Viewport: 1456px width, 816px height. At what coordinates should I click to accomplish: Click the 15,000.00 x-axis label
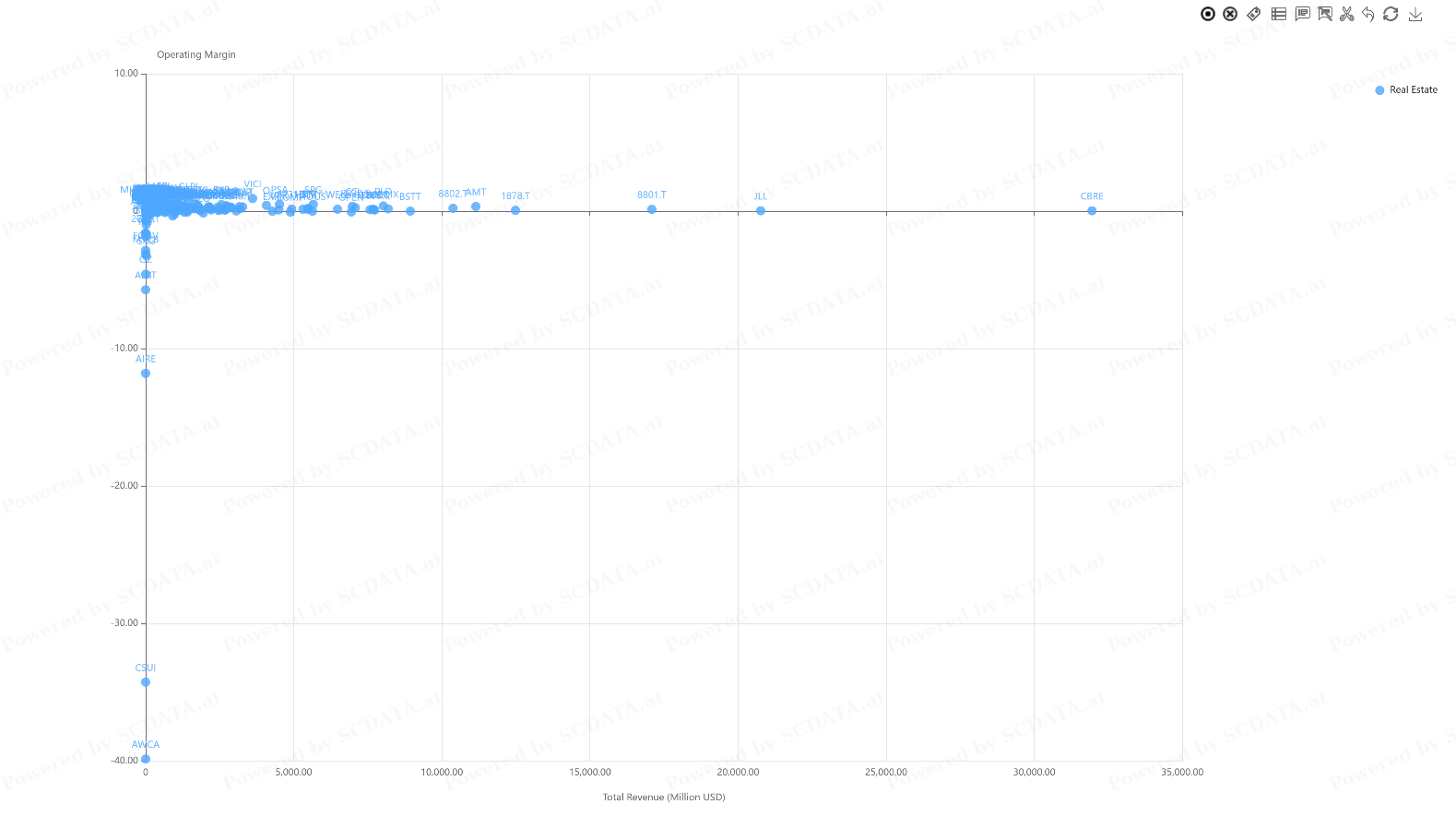click(590, 773)
